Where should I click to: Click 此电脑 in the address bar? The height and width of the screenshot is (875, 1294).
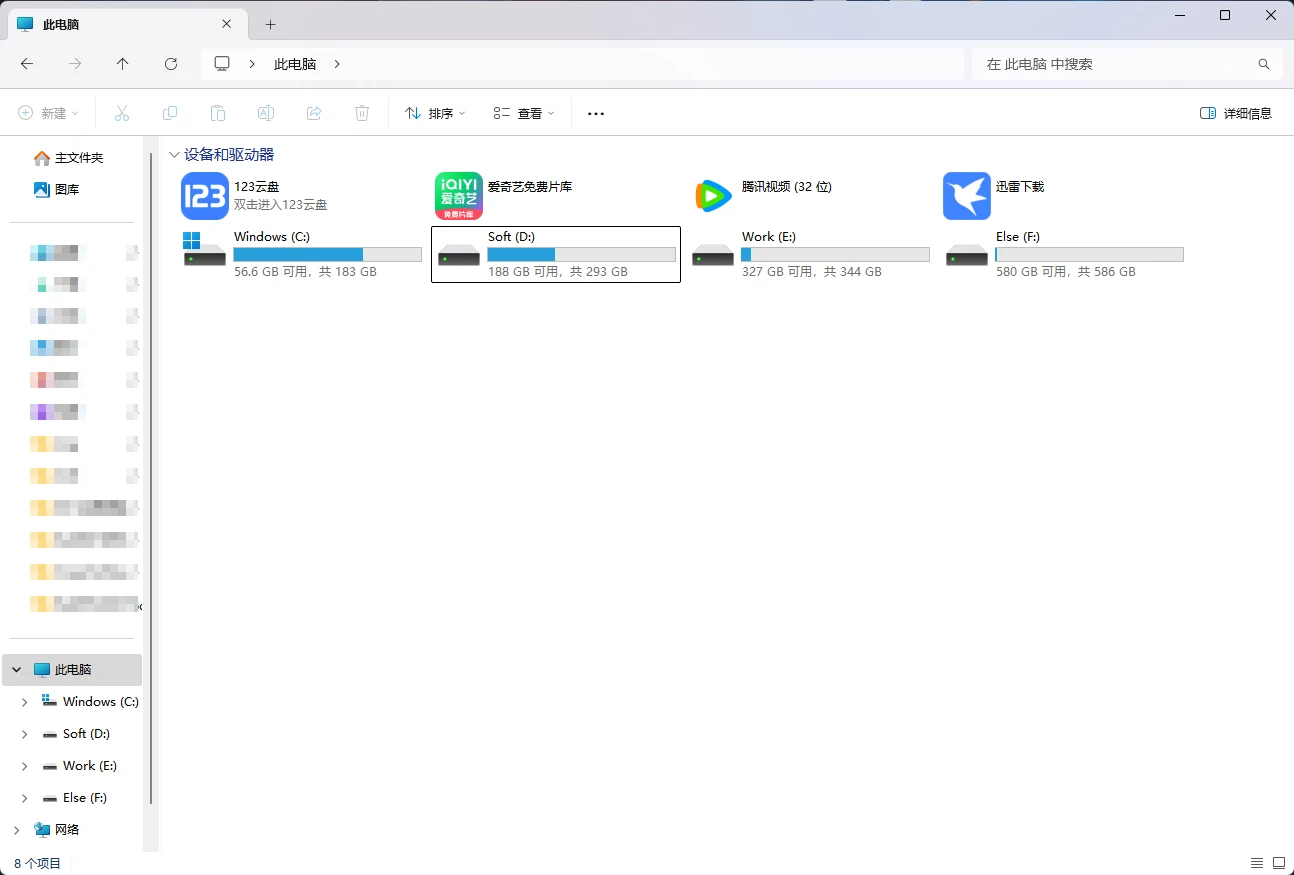[295, 64]
